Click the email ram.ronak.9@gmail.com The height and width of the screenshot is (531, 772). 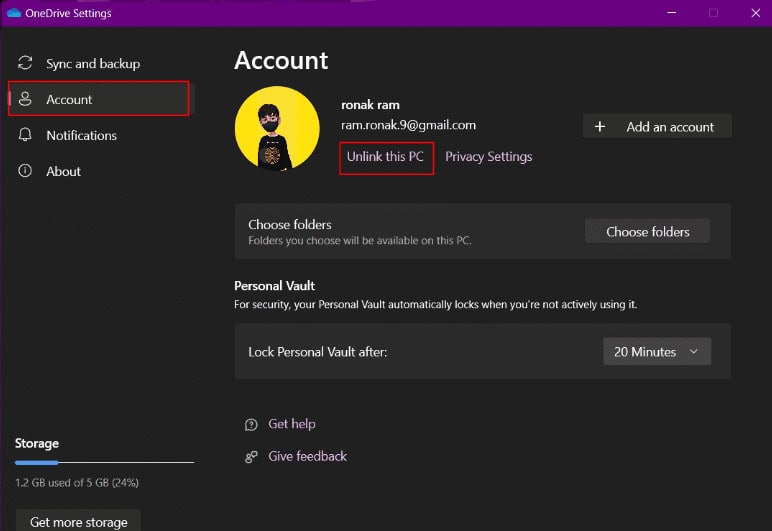click(409, 125)
